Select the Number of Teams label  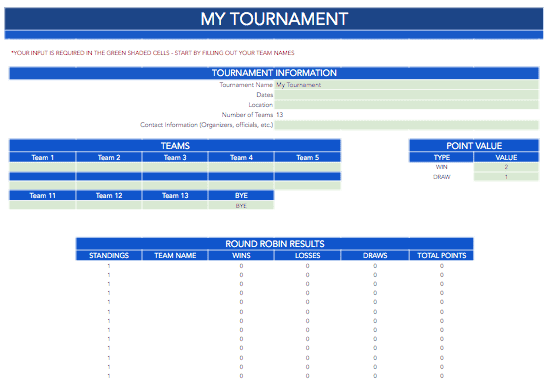(x=247, y=114)
